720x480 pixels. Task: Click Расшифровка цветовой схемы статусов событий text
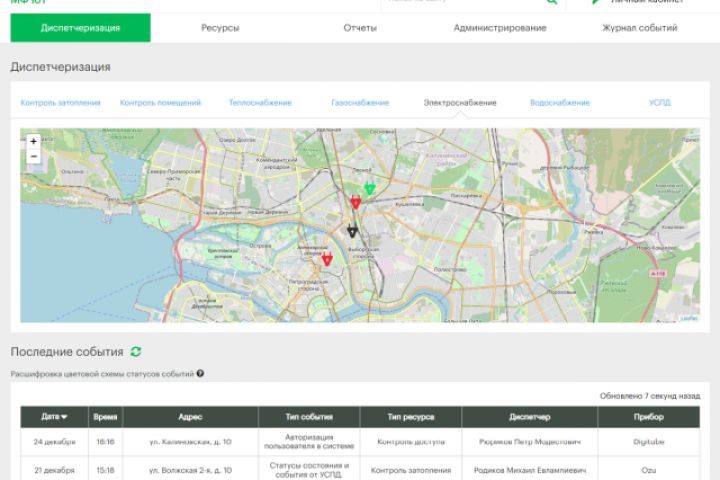(102, 374)
